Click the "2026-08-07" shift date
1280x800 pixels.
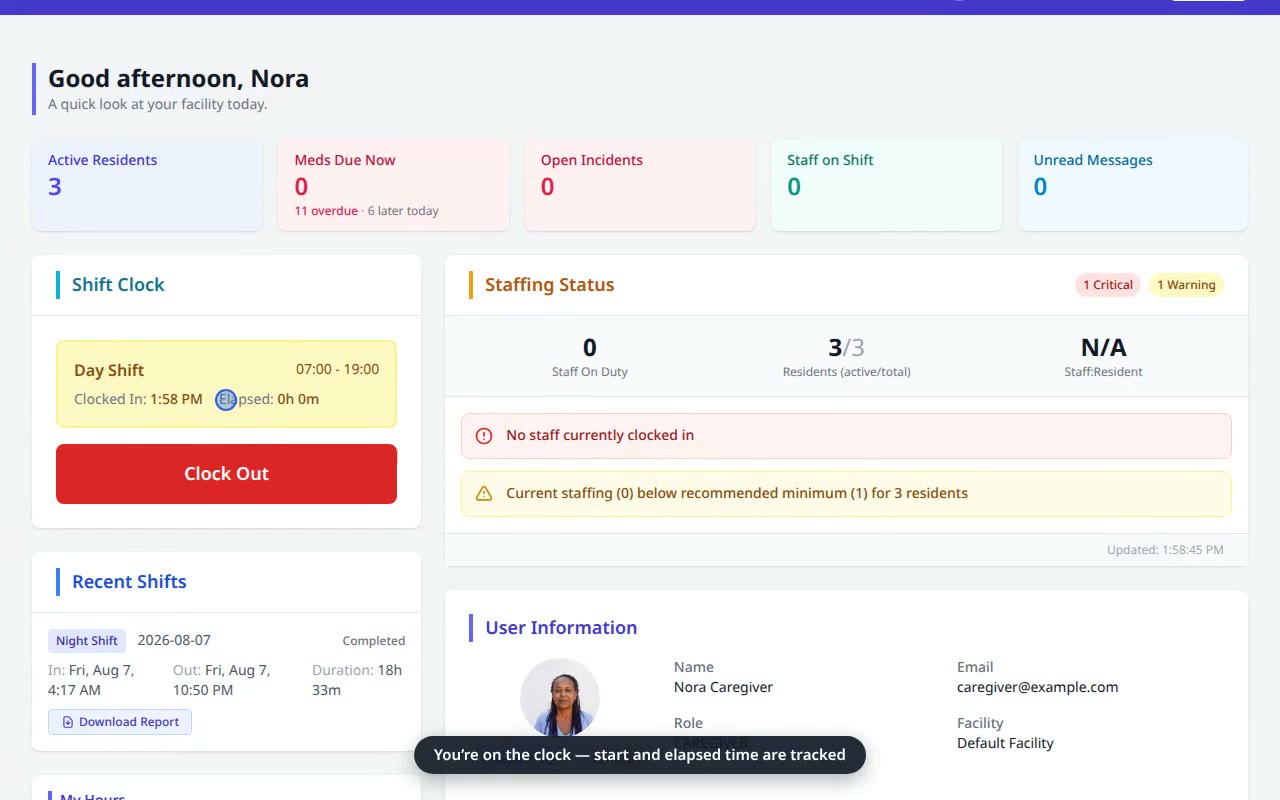tap(174, 640)
